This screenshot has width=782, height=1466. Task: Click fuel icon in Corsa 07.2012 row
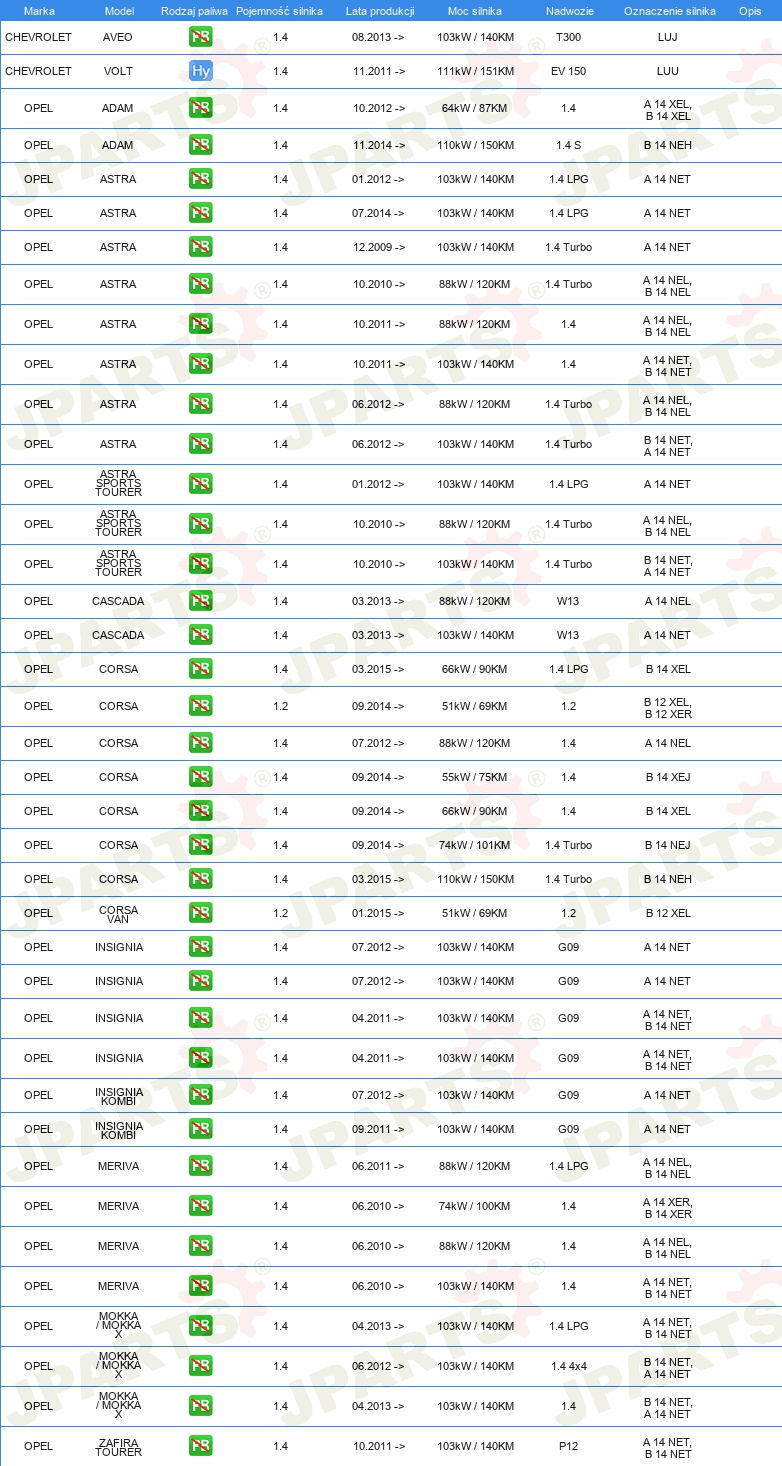(201, 743)
